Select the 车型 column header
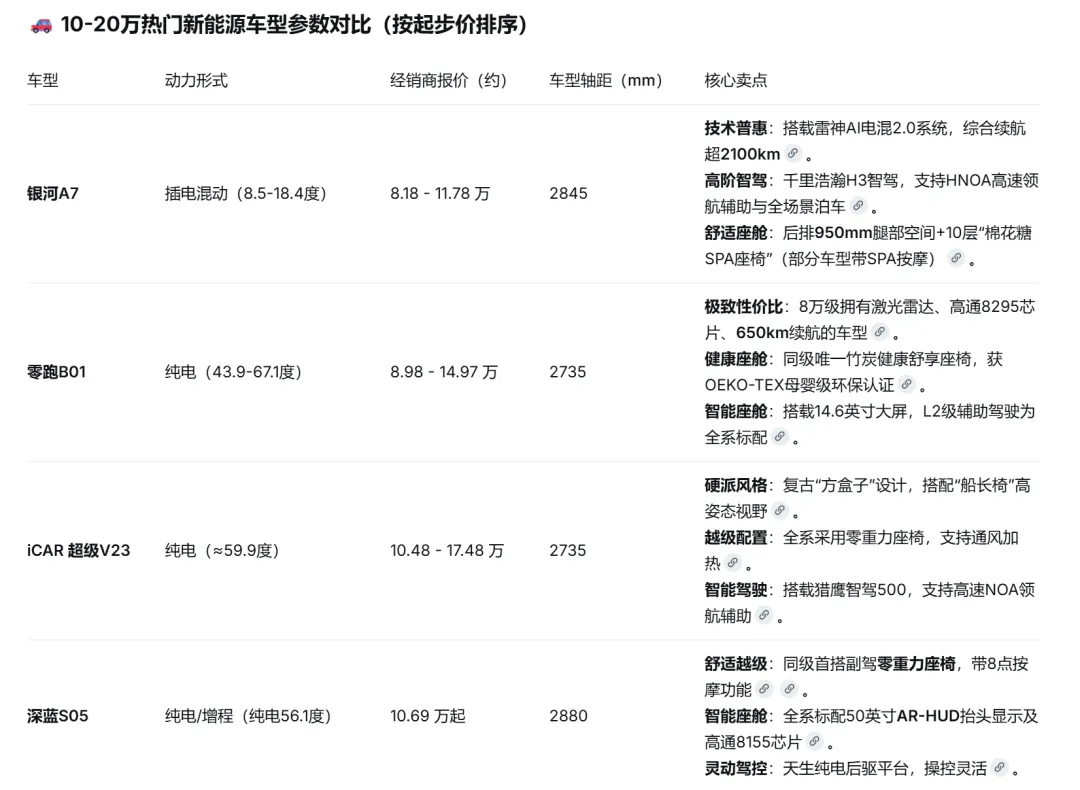The image size is (1080, 790). click(x=43, y=81)
